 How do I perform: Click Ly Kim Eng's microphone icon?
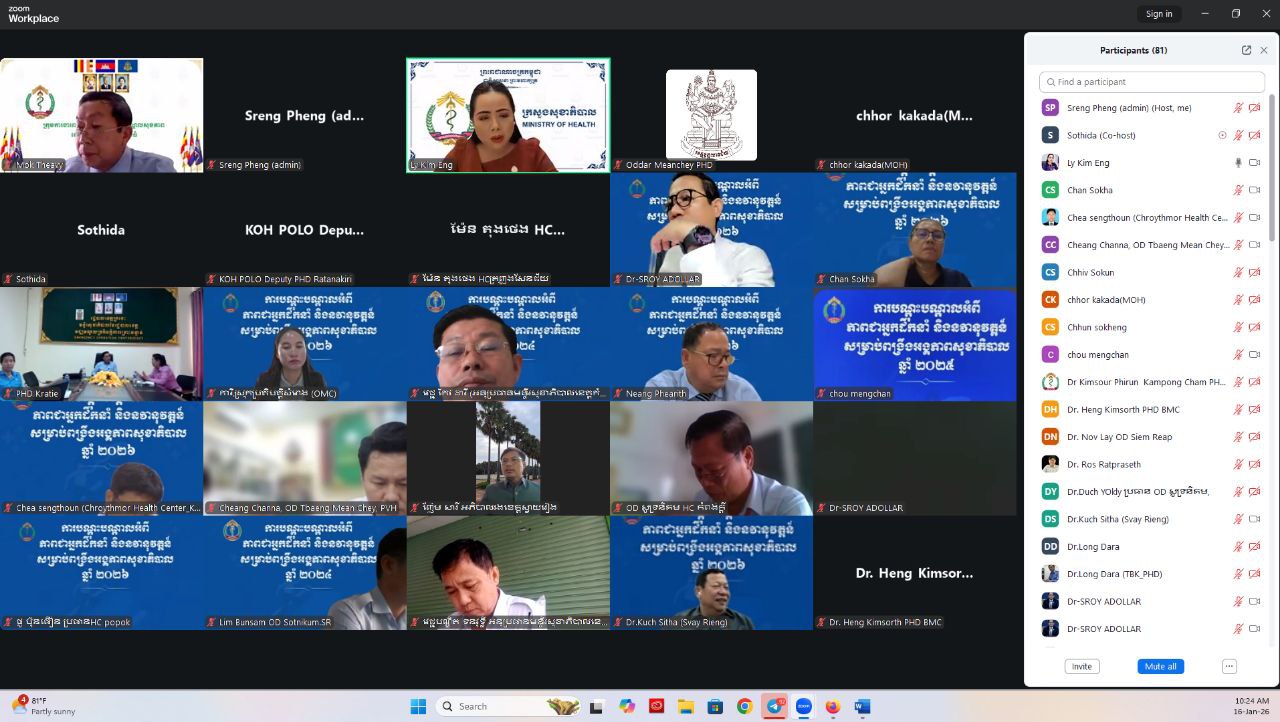tap(1238, 163)
